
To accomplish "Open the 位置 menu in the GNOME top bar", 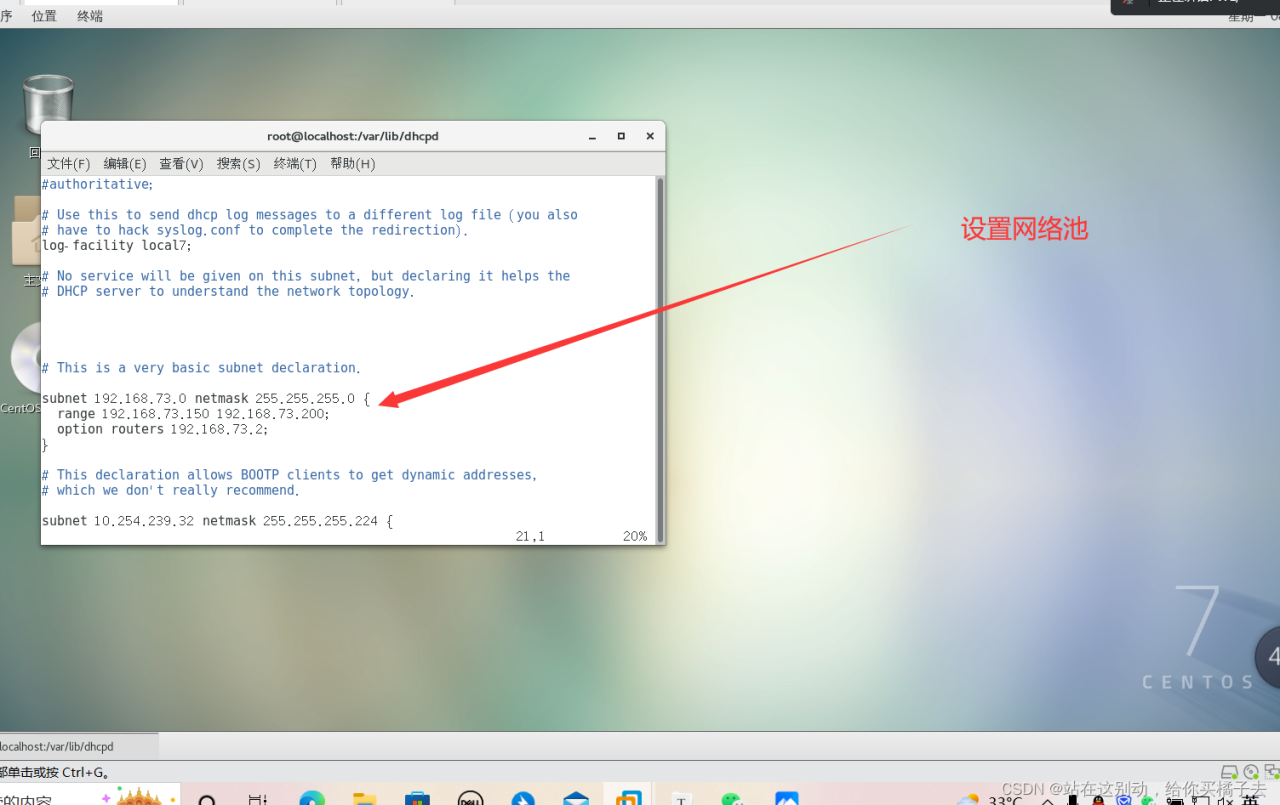I will (44, 15).
